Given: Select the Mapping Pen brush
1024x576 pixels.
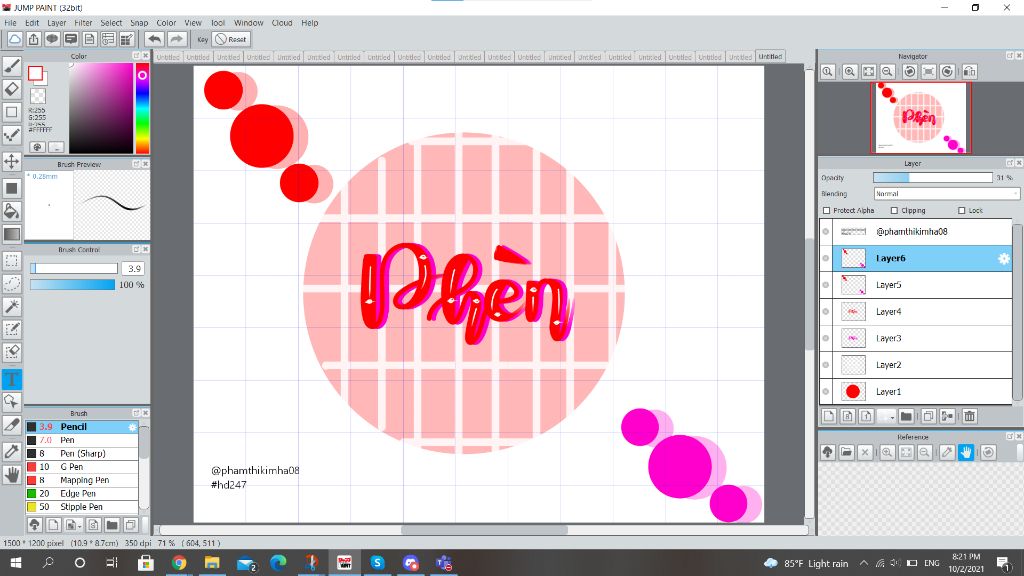Looking at the screenshot, I should pyautogui.click(x=82, y=480).
